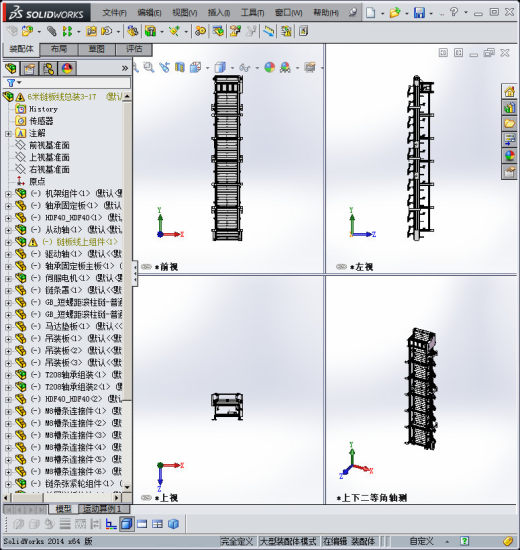Open the Design Library task pane icon

tap(509, 107)
